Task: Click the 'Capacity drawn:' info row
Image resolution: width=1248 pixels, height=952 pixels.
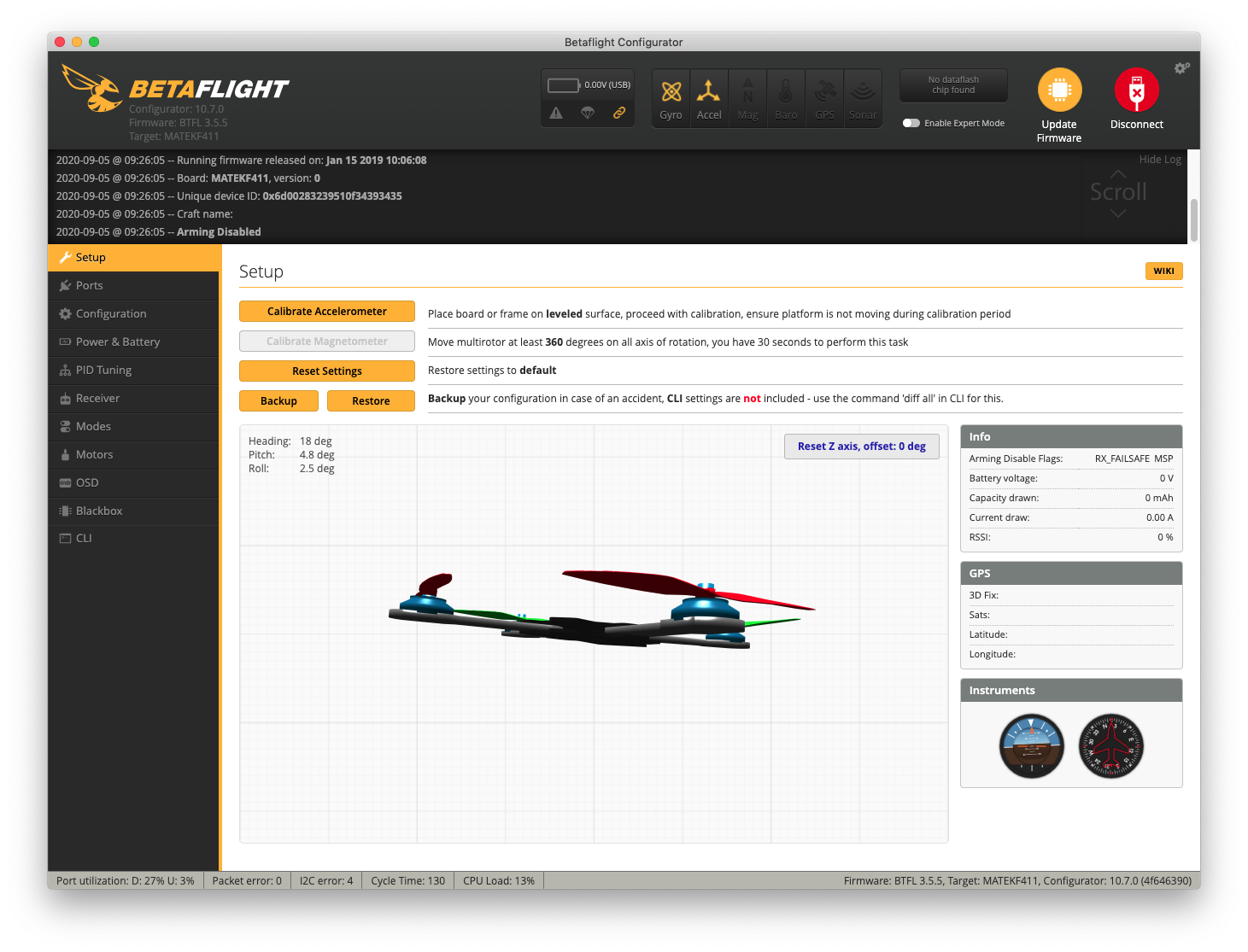Action: [x=1071, y=499]
